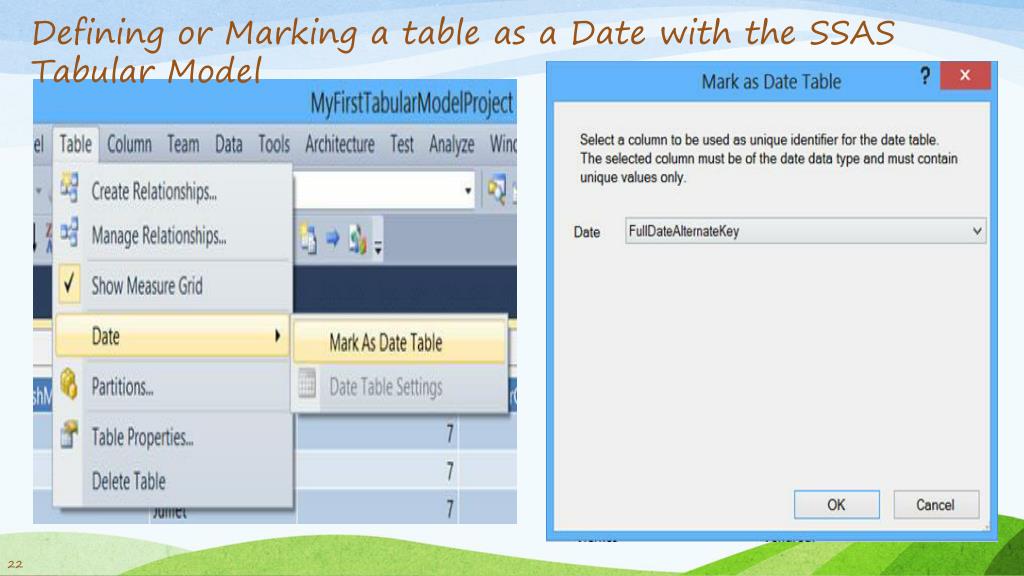The width and height of the screenshot is (1024, 576).
Task: Click the toolbar icon right of blue arrow
Action: click(357, 240)
